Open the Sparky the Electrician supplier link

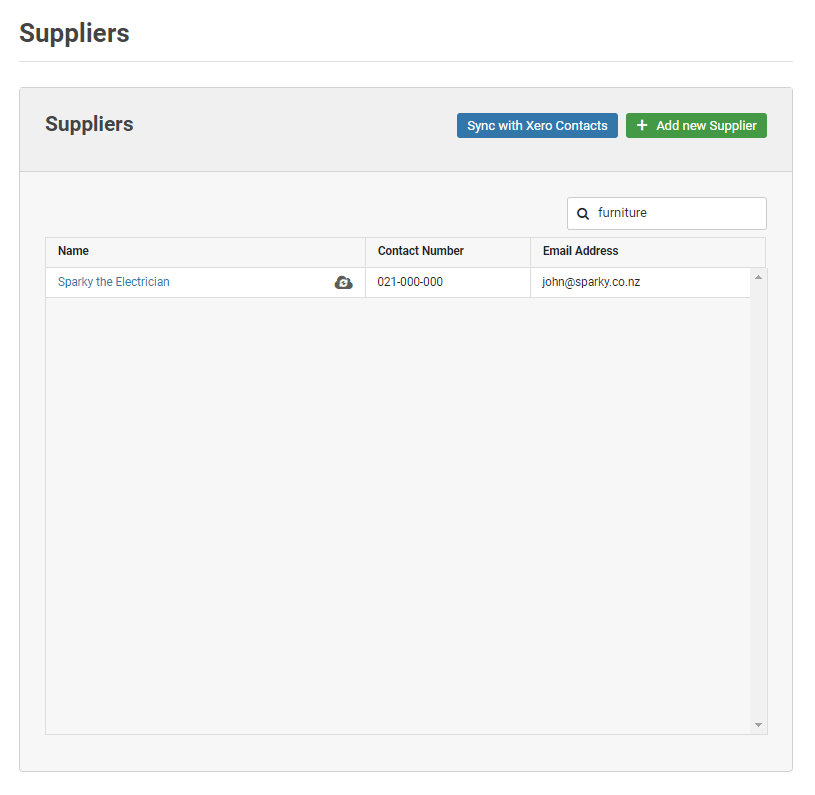click(113, 282)
